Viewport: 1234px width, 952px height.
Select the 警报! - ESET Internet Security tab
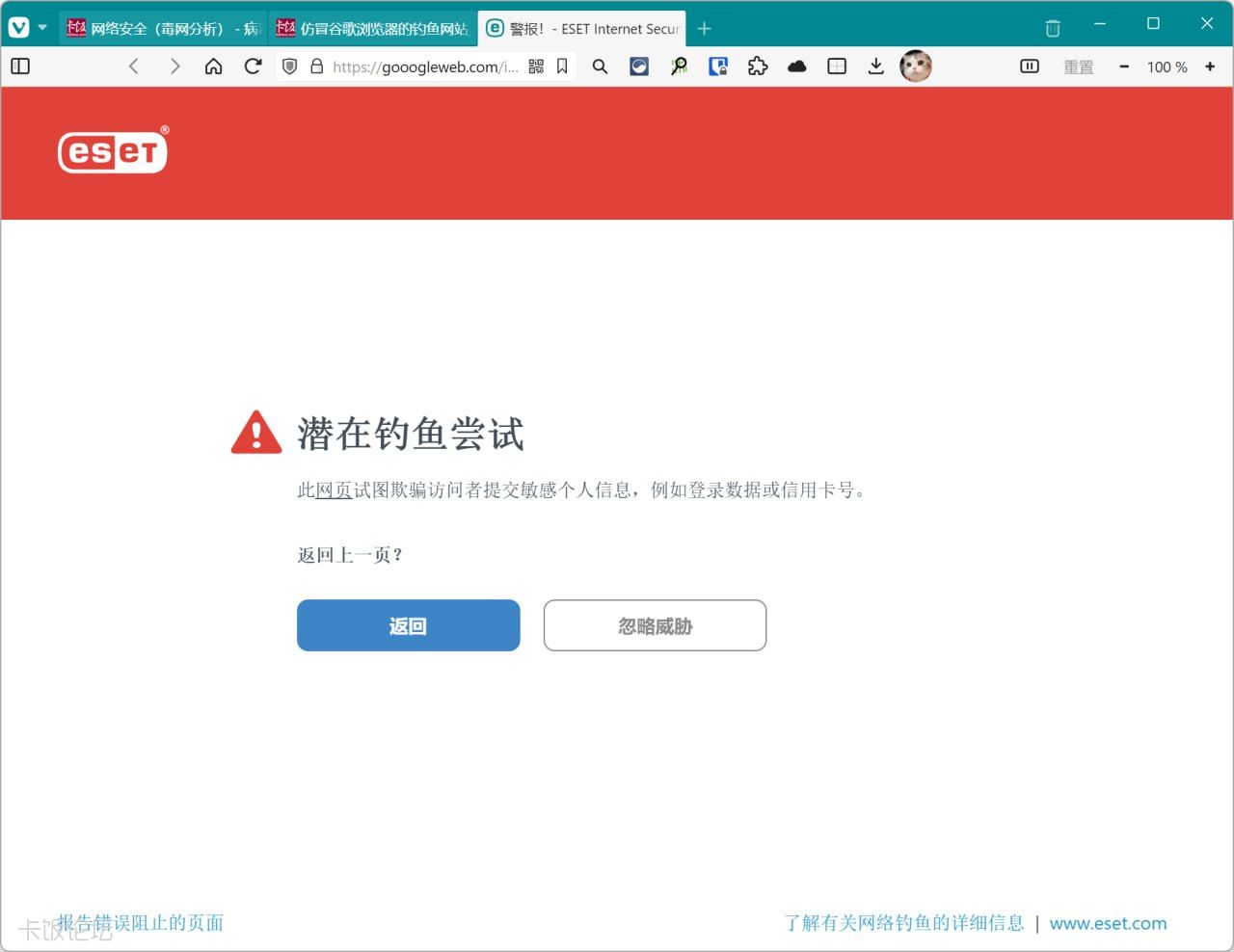click(x=582, y=29)
